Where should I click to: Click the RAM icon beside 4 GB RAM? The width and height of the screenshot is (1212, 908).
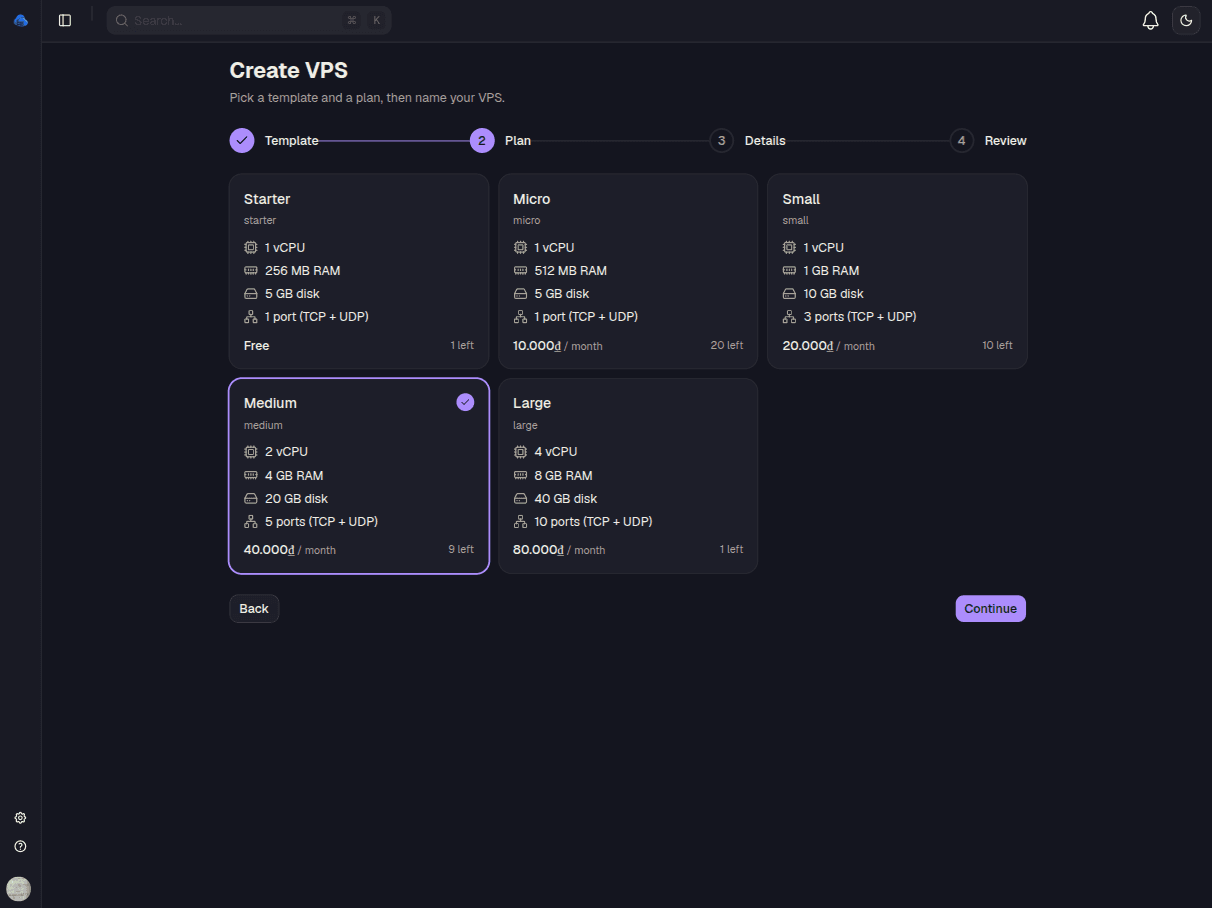251,475
